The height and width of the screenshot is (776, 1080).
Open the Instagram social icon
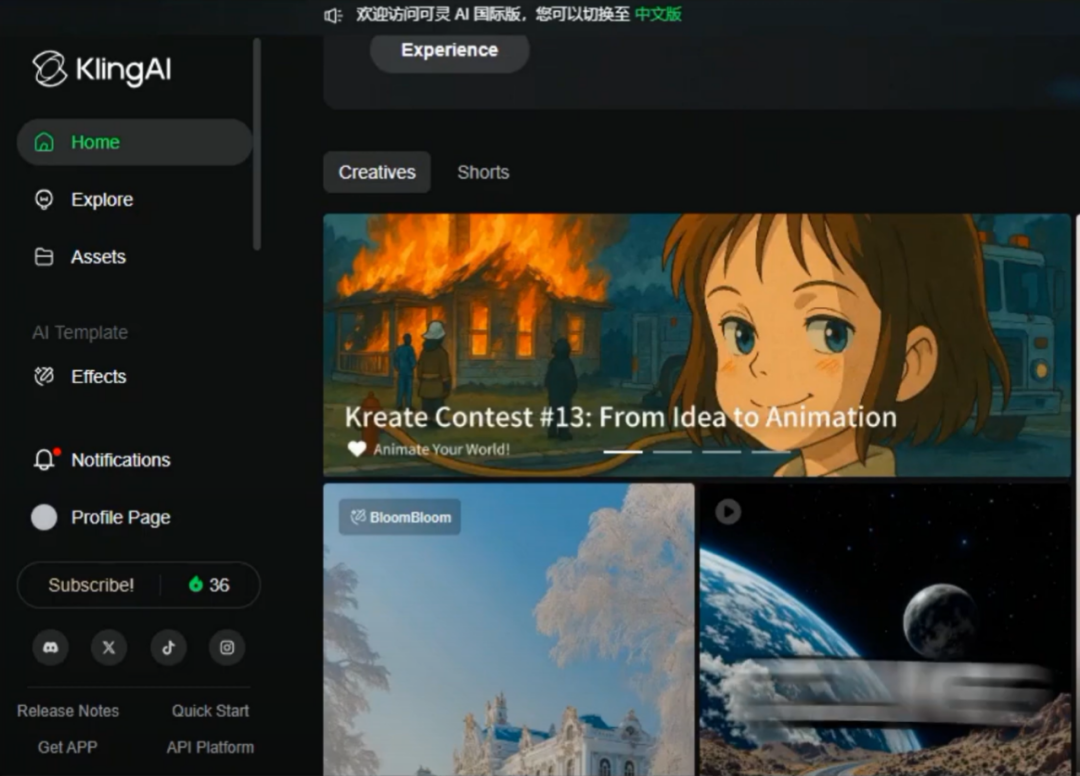227,648
